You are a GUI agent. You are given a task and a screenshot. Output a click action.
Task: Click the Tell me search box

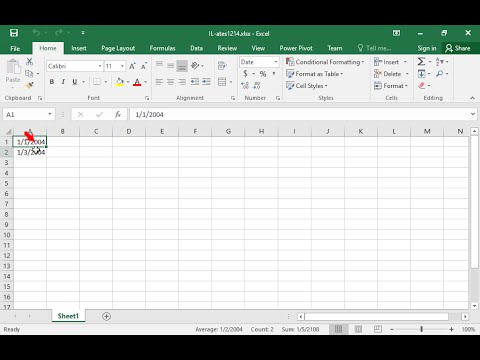coord(374,48)
